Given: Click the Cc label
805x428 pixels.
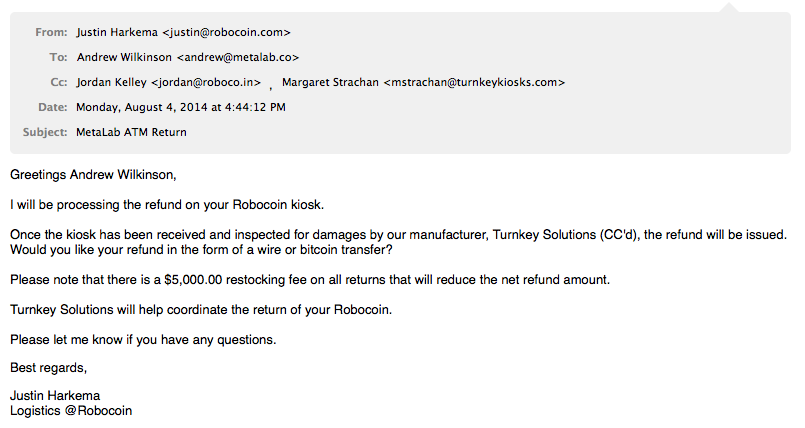Looking at the screenshot, I should tap(59, 83).
